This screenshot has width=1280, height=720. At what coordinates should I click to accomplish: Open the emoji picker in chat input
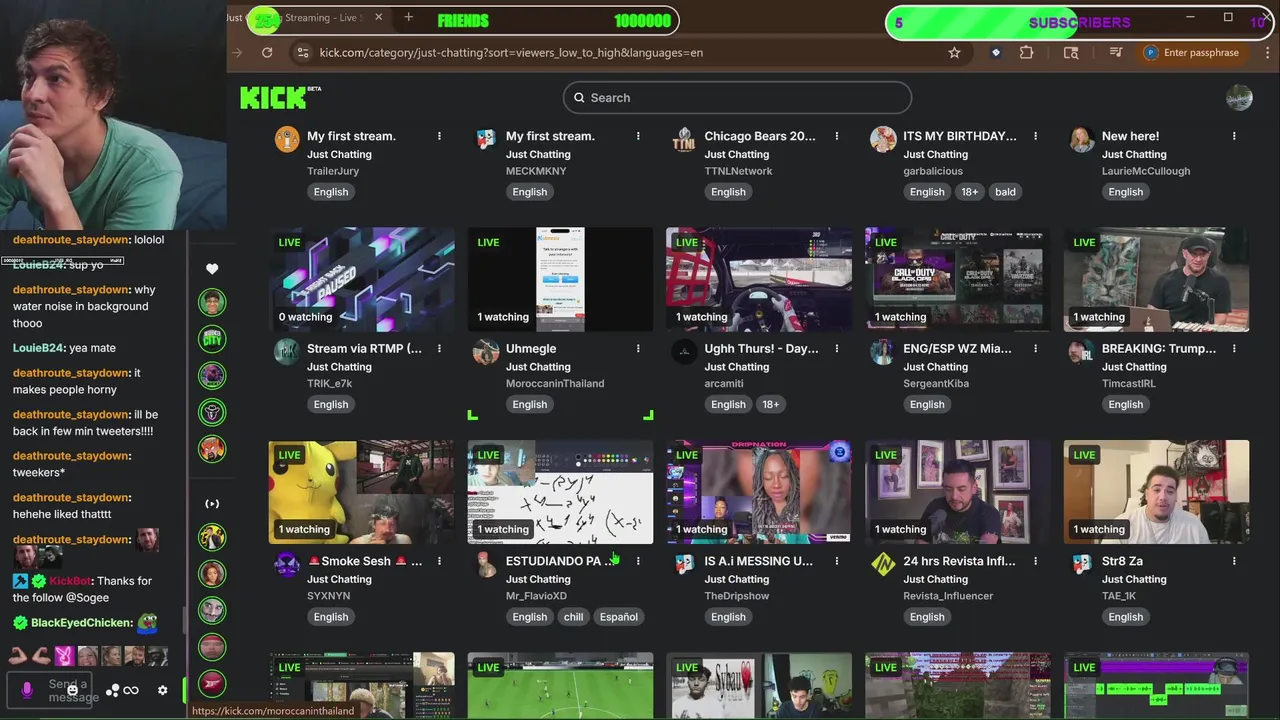coord(72,690)
